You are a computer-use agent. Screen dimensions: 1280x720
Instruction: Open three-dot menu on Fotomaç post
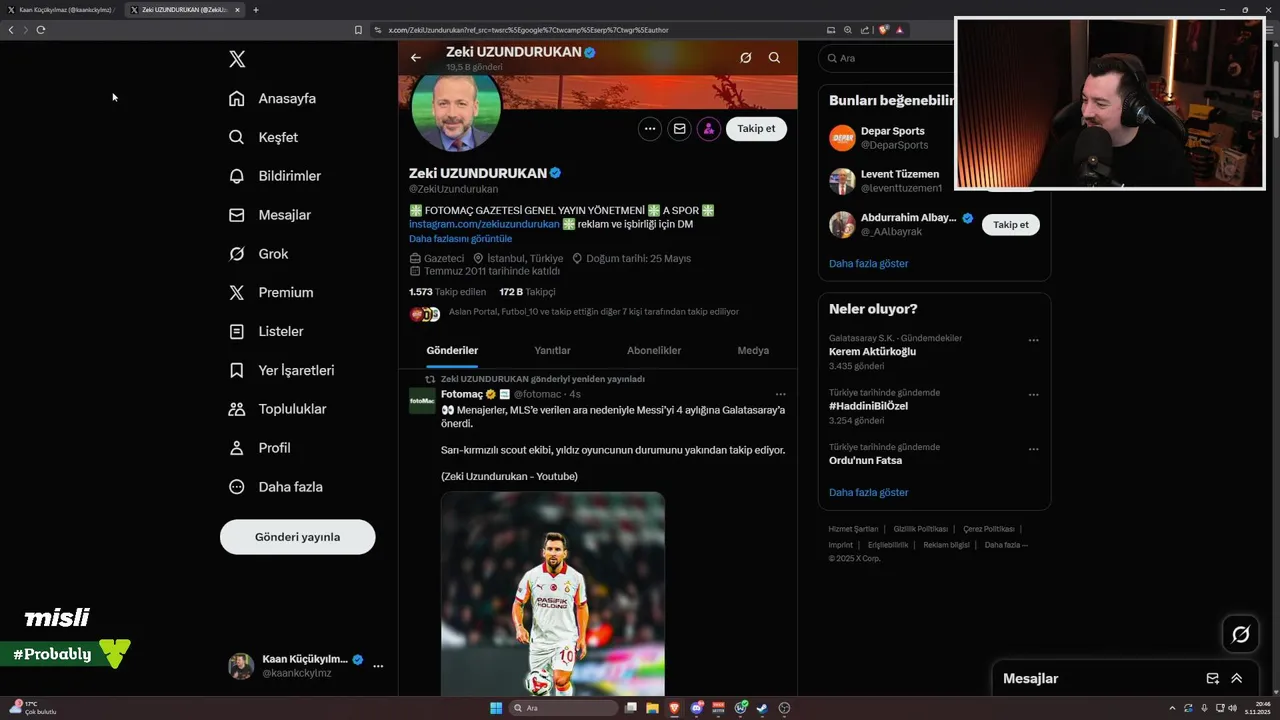(781, 394)
